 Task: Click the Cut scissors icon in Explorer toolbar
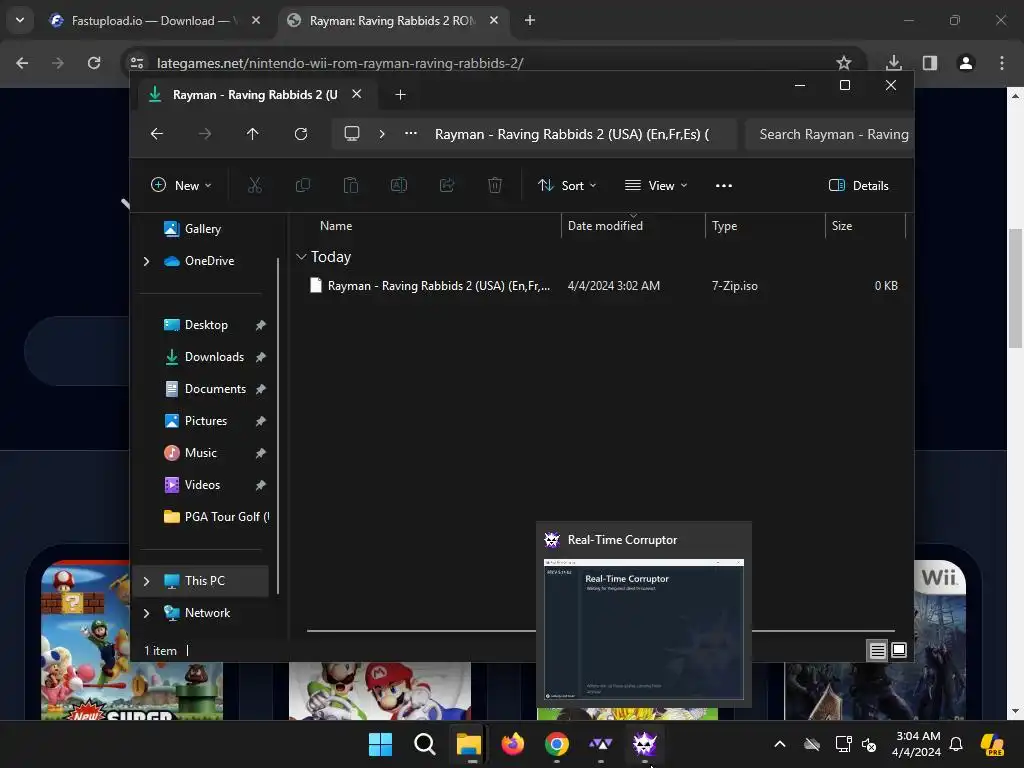coord(255,185)
